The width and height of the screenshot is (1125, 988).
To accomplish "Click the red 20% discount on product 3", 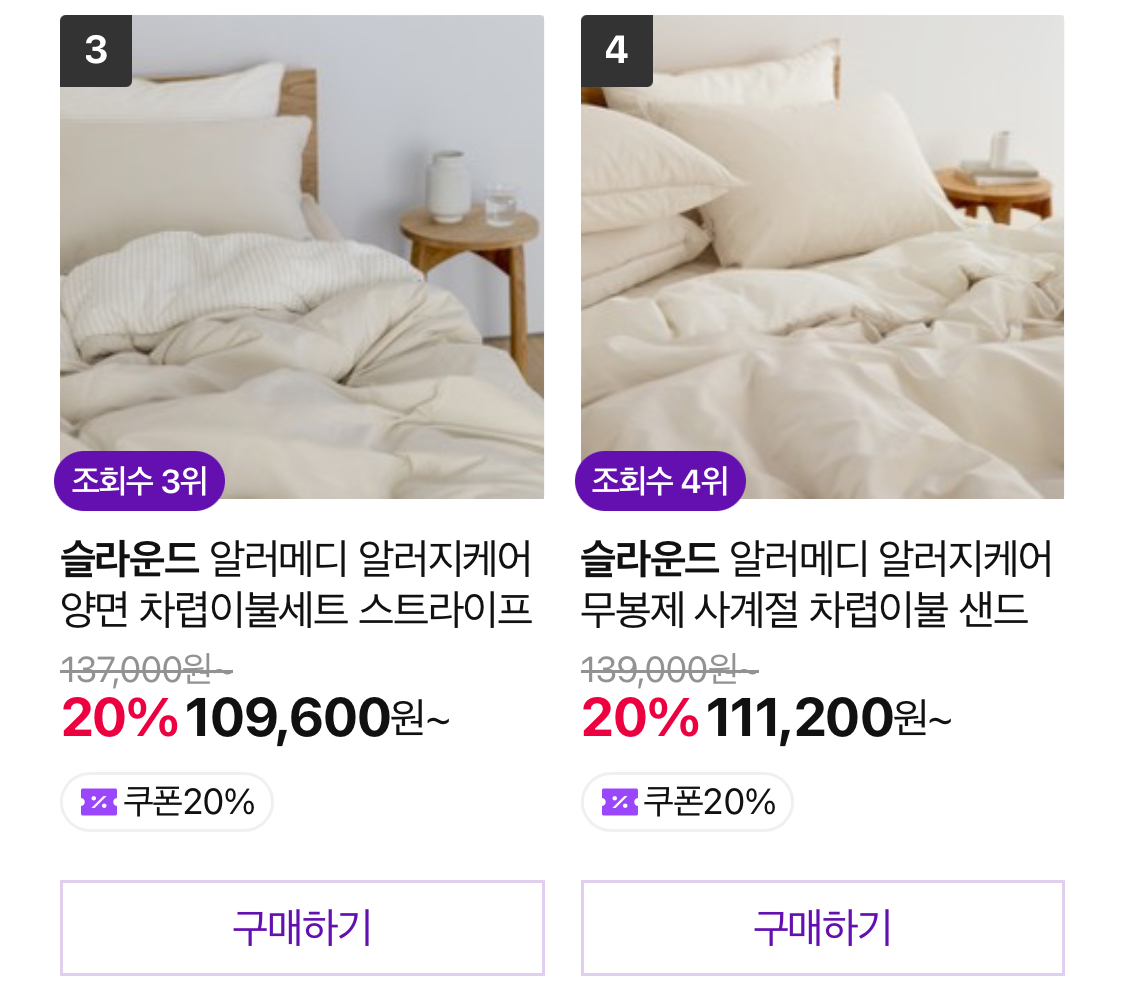I will tap(119, 717).
